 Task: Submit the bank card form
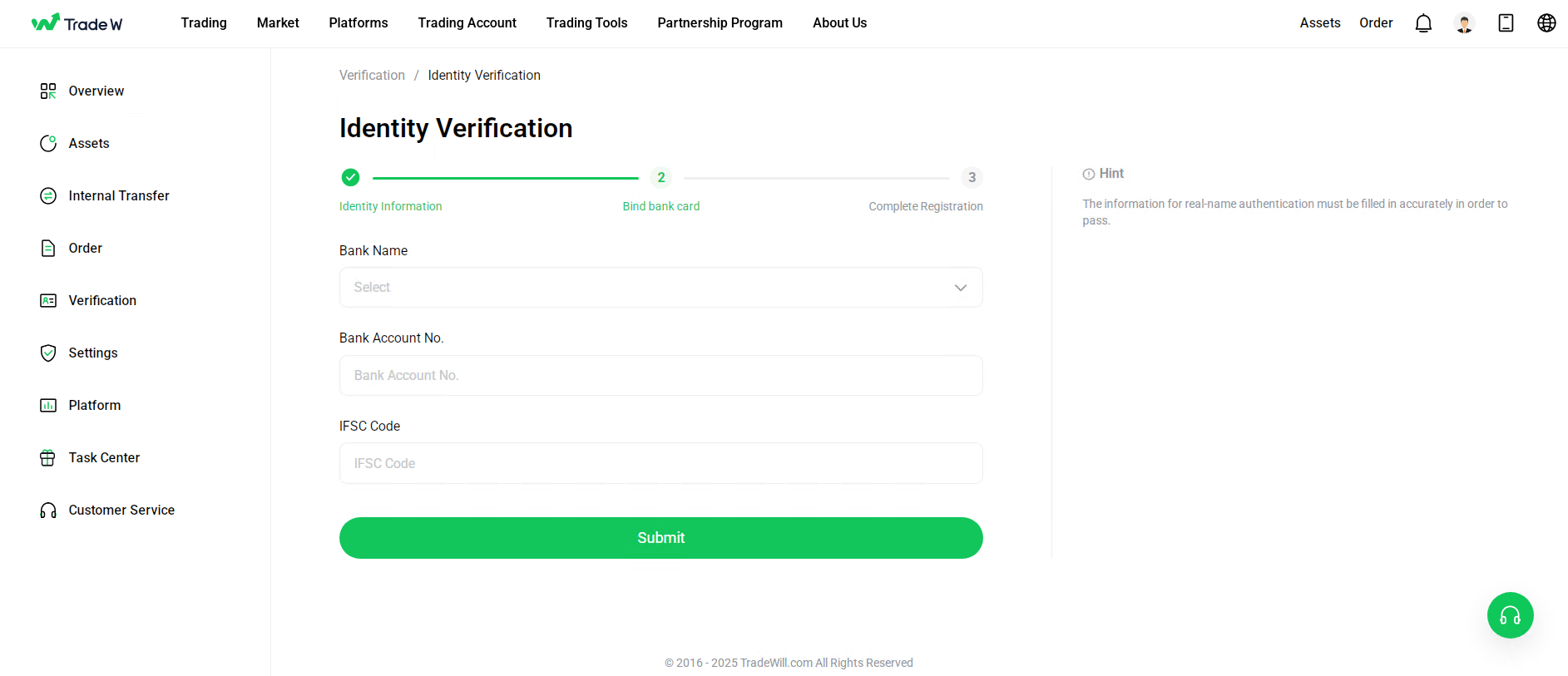pyautogui.click(x=660, y=538)
